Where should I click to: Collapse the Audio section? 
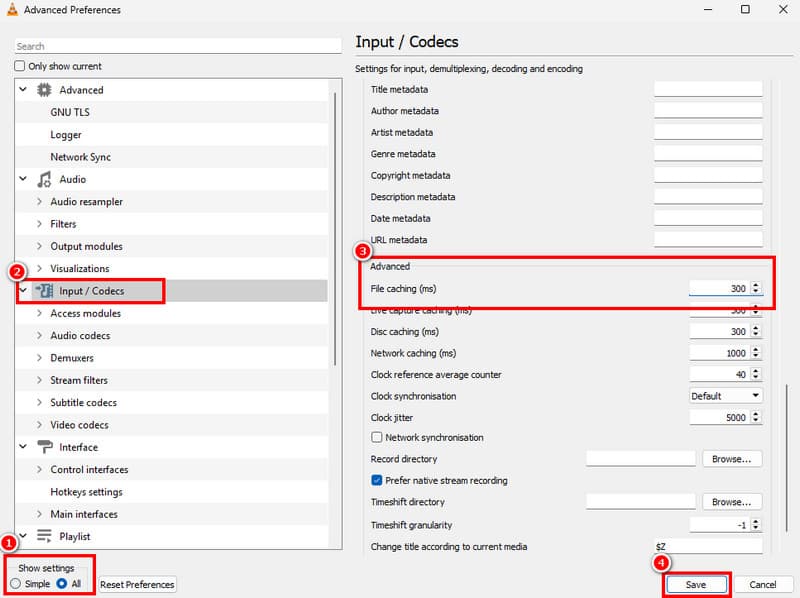coord(22,179)
